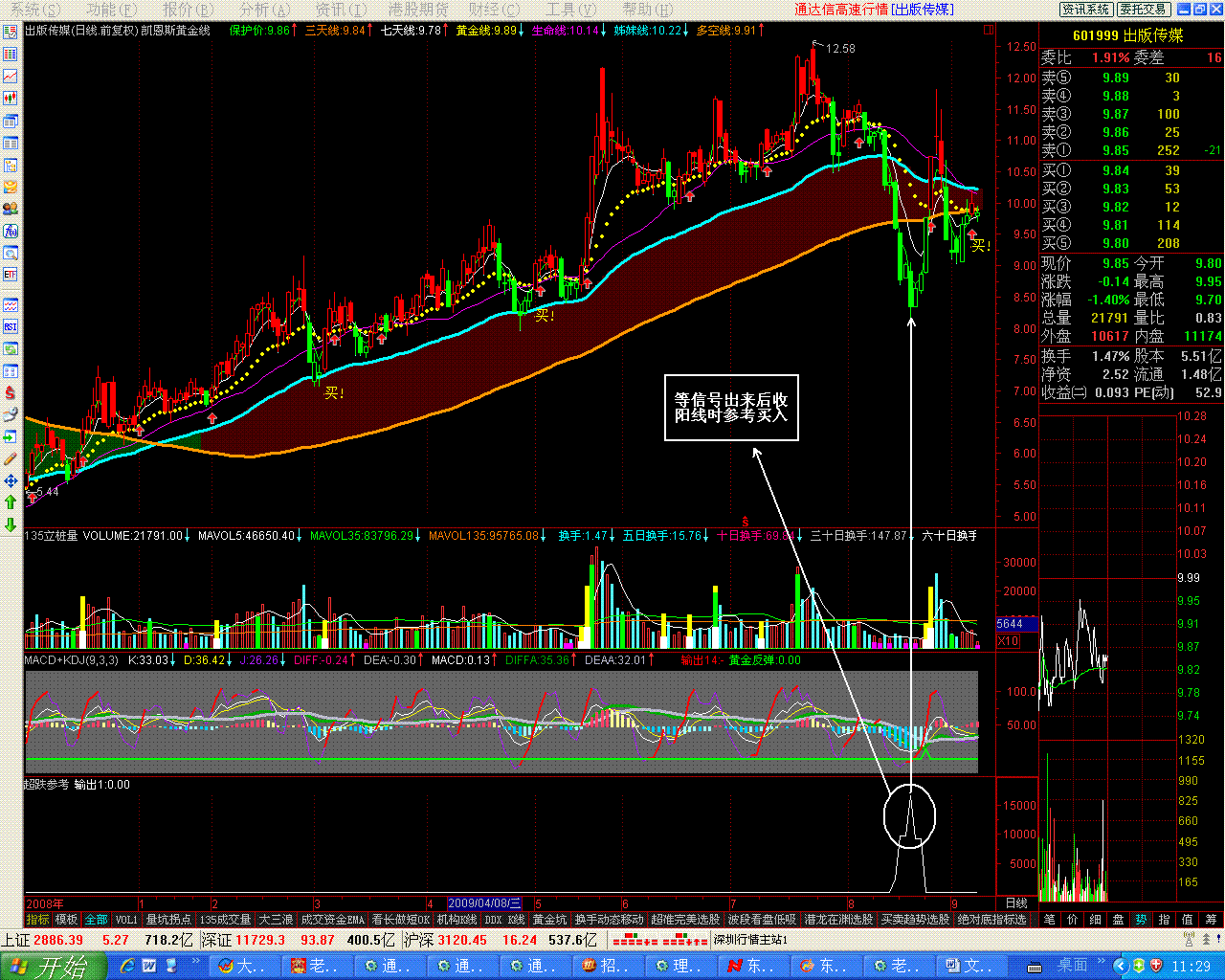Viewport: 1225px width, 980px height.
Task: Switch to the 量坑拐点 indicator tab
Action: click(x=168, y=920)
